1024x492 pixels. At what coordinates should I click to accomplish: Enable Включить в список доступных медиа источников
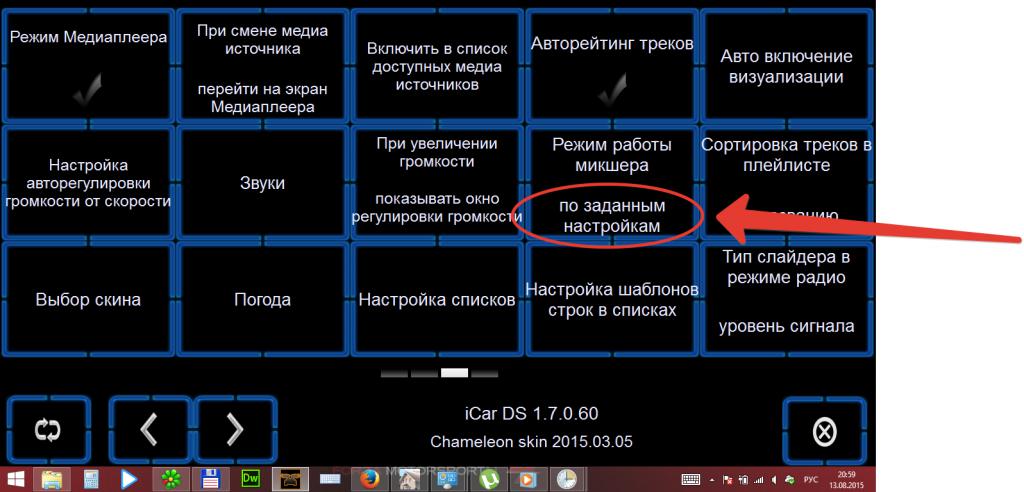[x=437, y=66]
